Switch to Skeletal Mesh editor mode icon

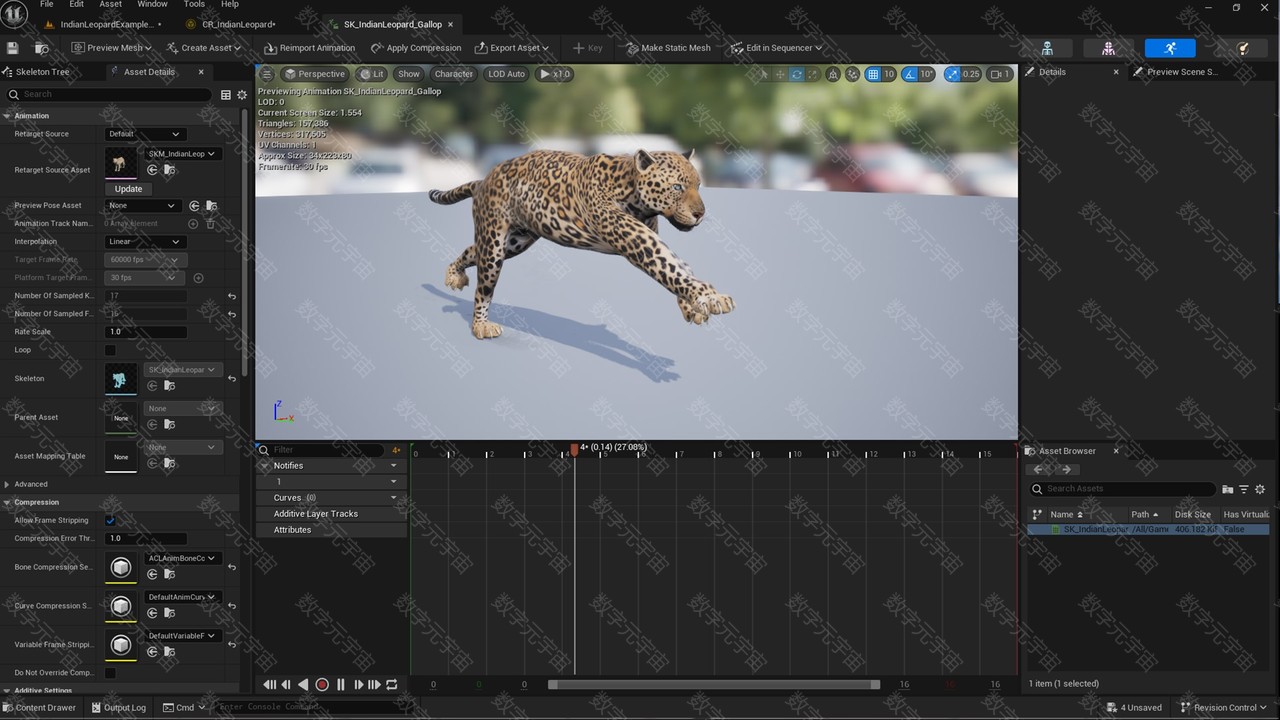[x=1108, y=48]
